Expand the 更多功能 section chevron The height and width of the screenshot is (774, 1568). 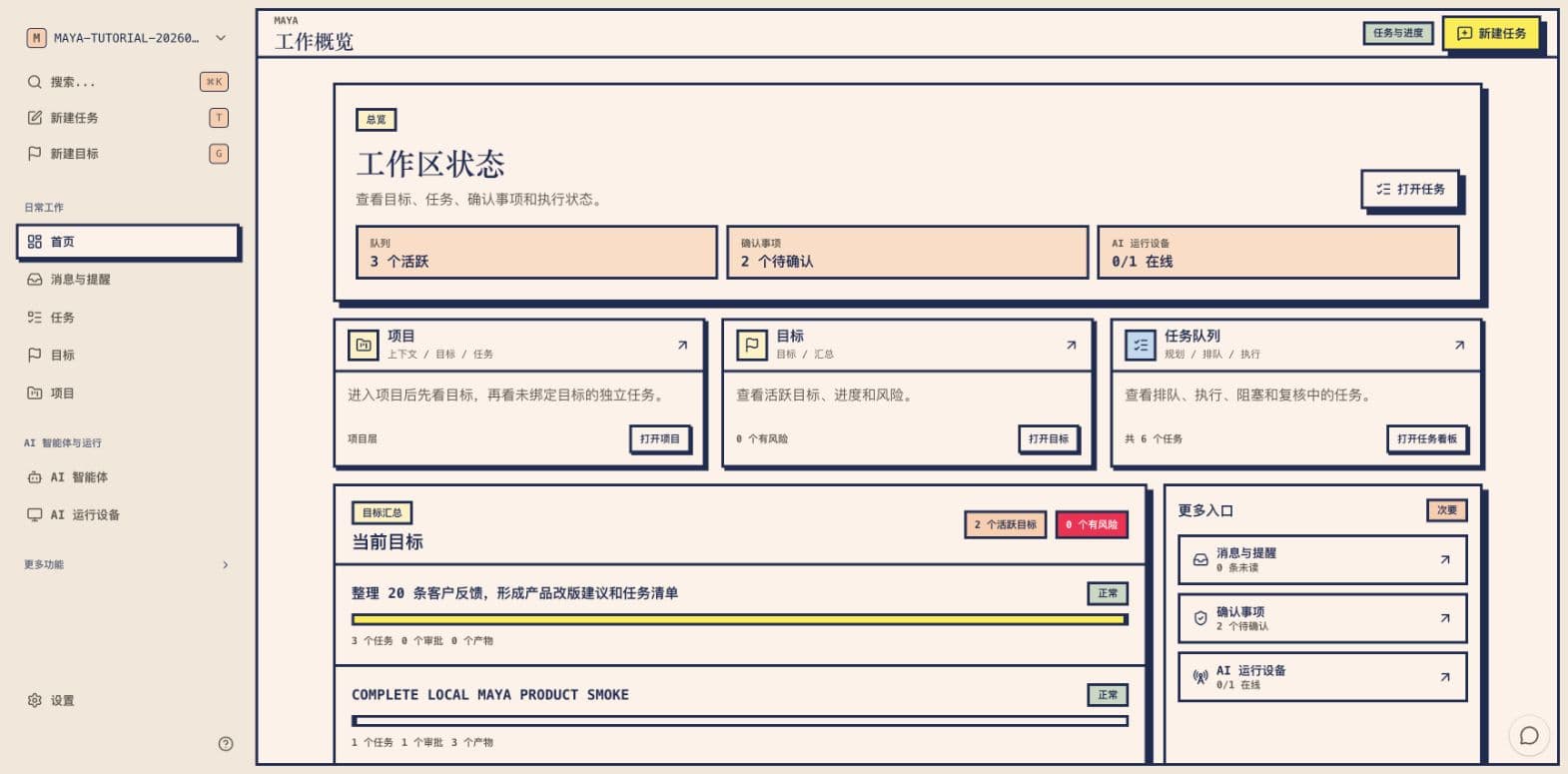pos(226,565)
